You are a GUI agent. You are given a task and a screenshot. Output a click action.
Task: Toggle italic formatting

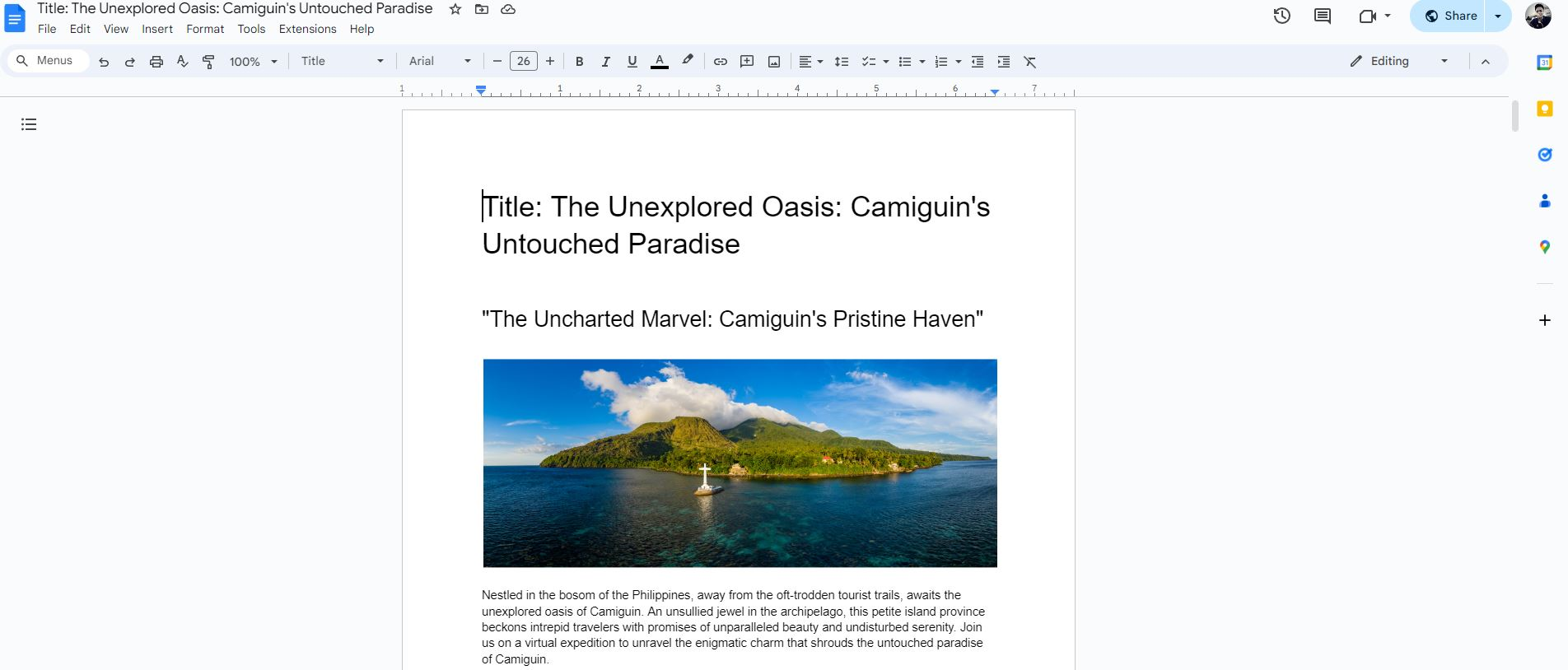click(605, 62)
